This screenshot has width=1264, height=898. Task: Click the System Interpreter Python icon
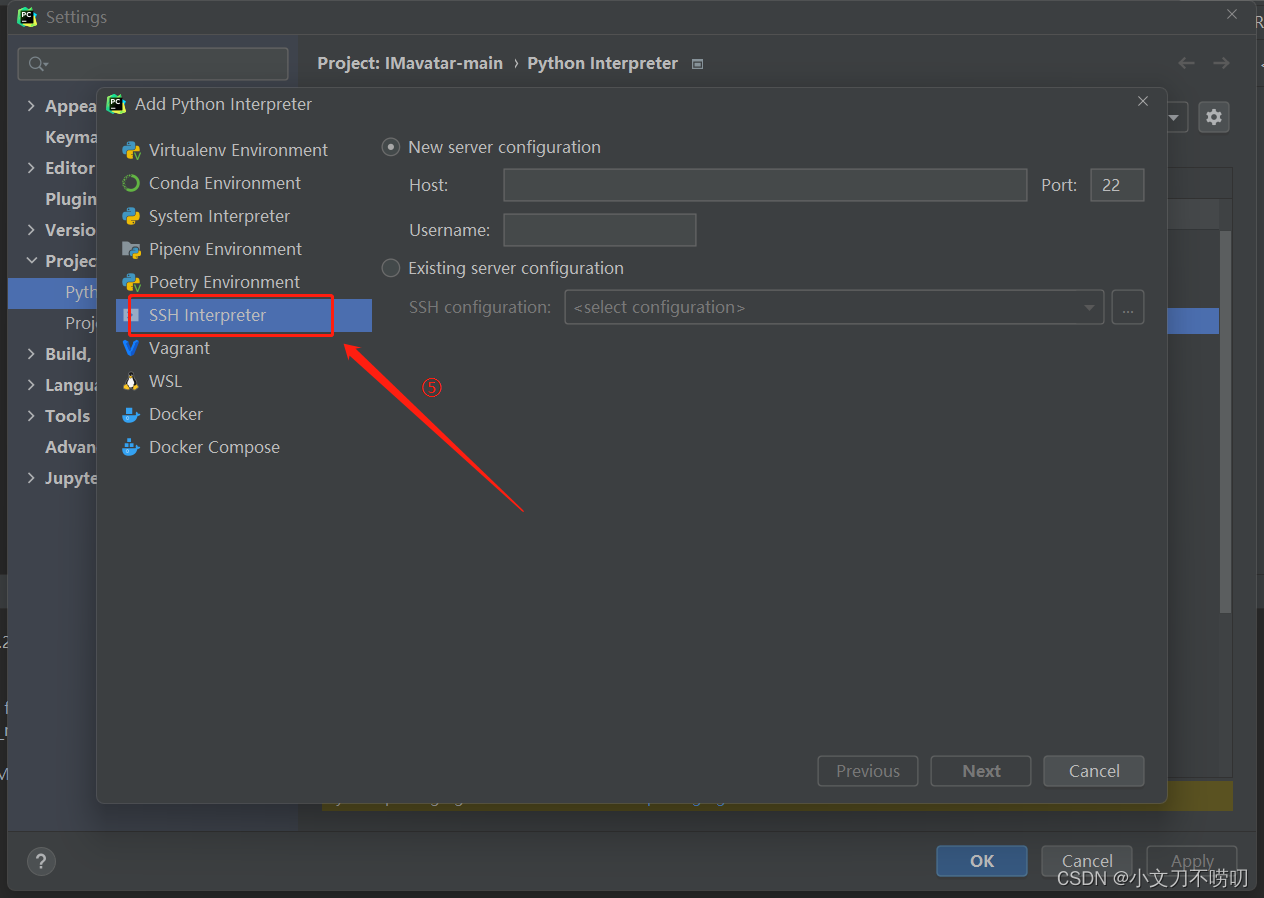click(131, 216)
